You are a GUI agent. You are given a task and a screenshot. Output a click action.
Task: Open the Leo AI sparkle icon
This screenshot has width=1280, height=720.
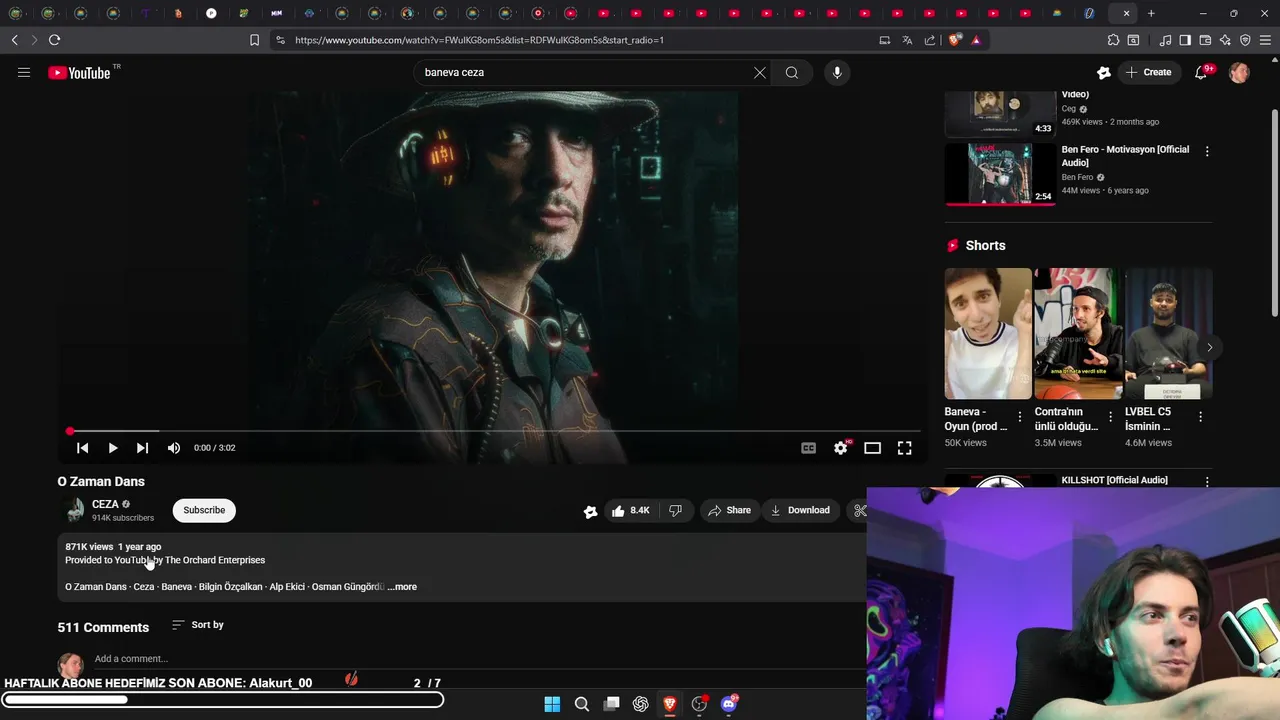(x=1225, y=40)
